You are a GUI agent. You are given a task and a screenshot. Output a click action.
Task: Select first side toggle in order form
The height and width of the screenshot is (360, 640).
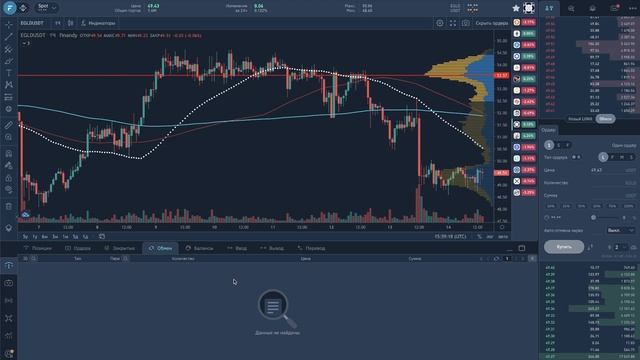point(549,145)
